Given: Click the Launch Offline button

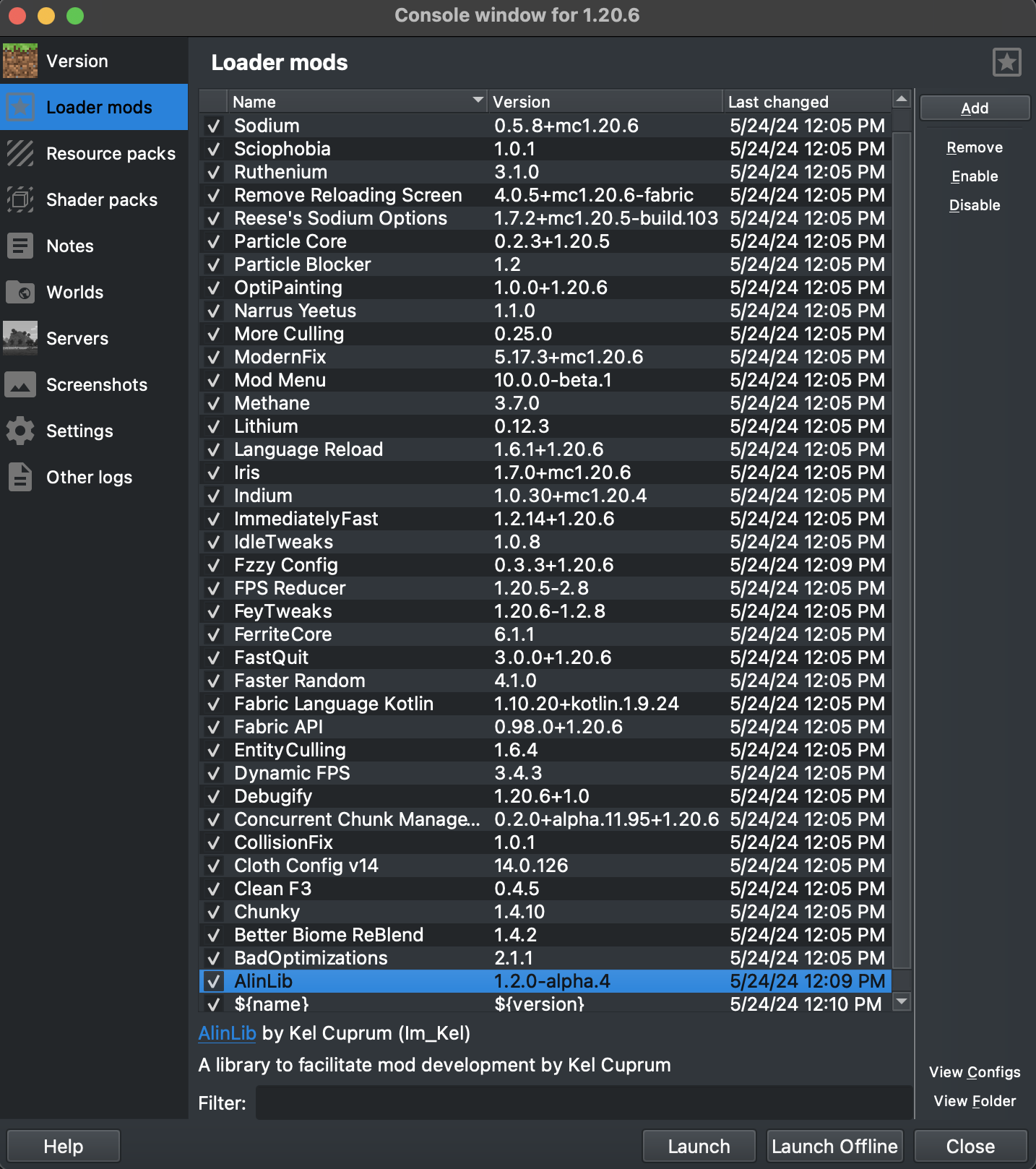Looking at the screenshot, I should click(834, 1147).
